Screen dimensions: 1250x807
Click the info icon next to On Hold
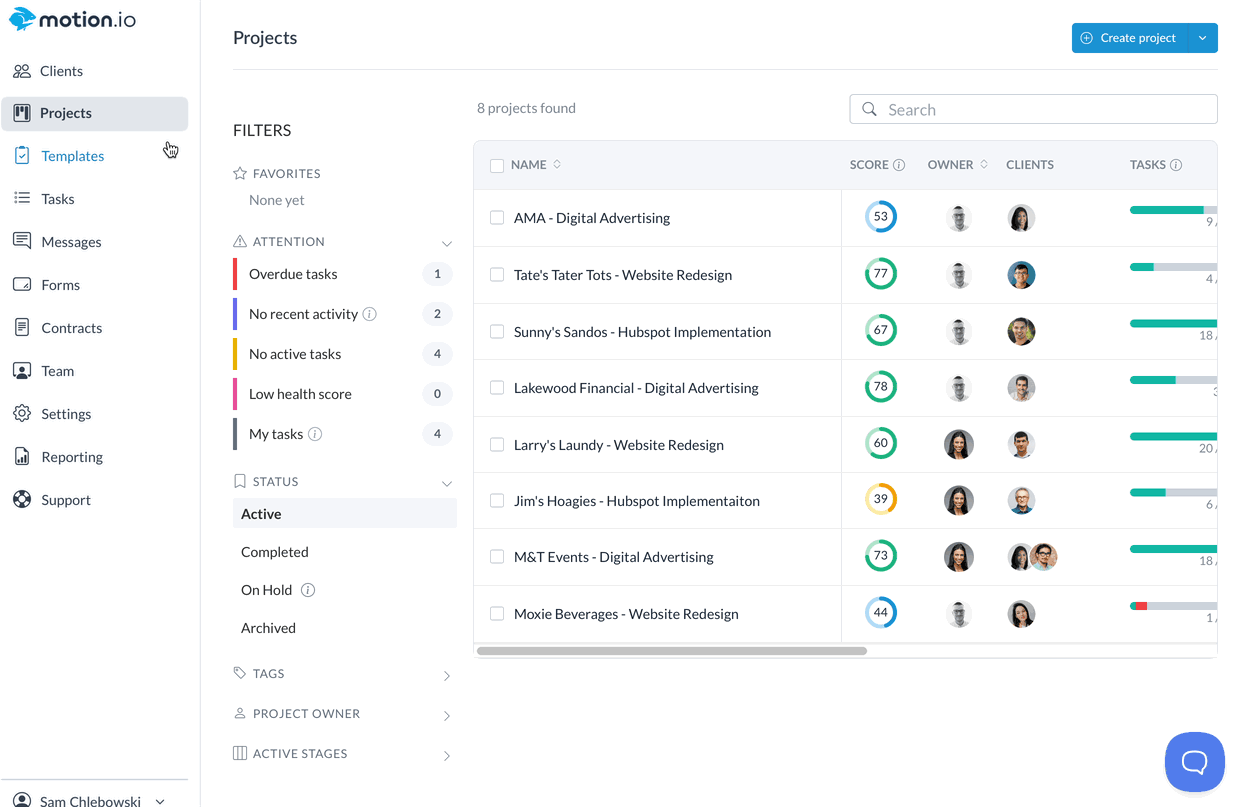click(308, 590)
